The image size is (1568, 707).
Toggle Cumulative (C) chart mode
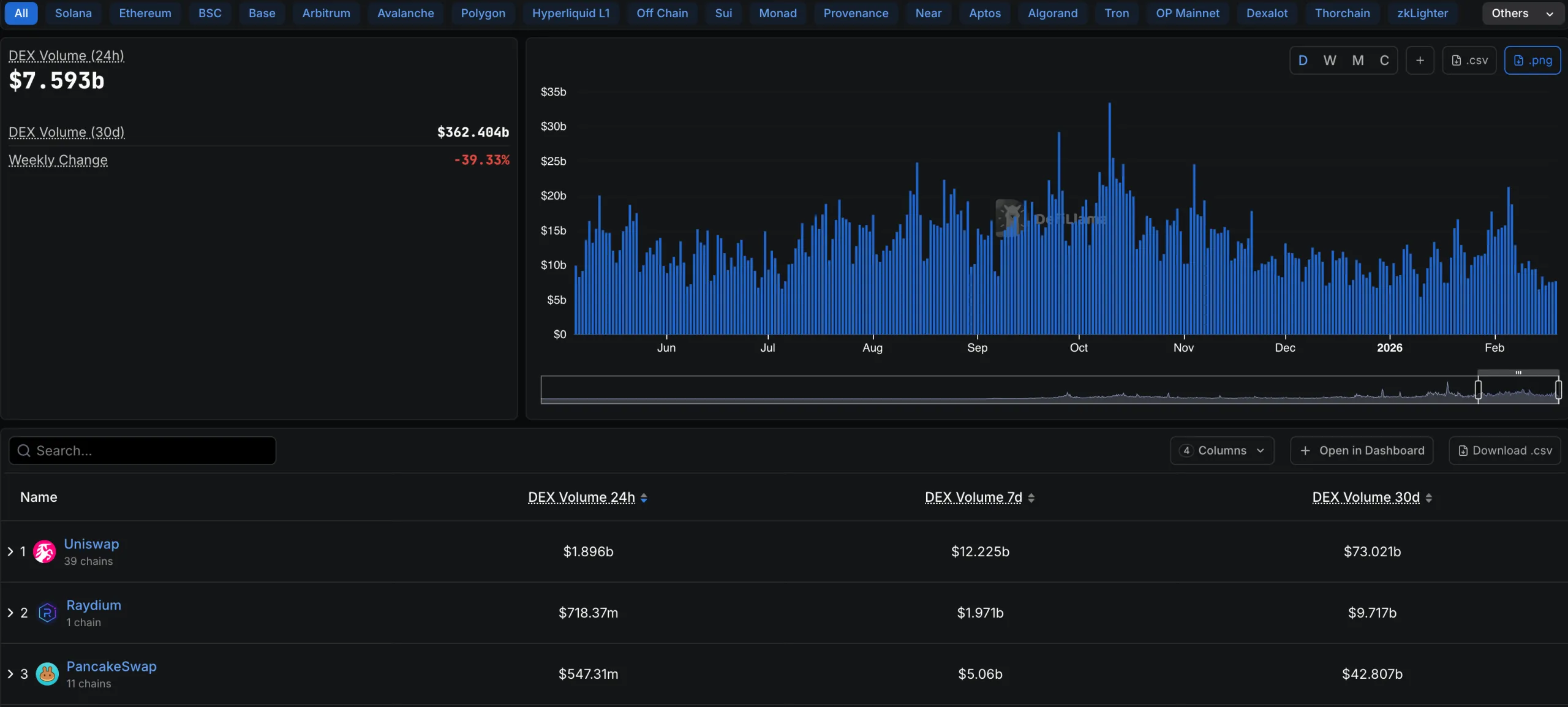(x=1384, y=60)
